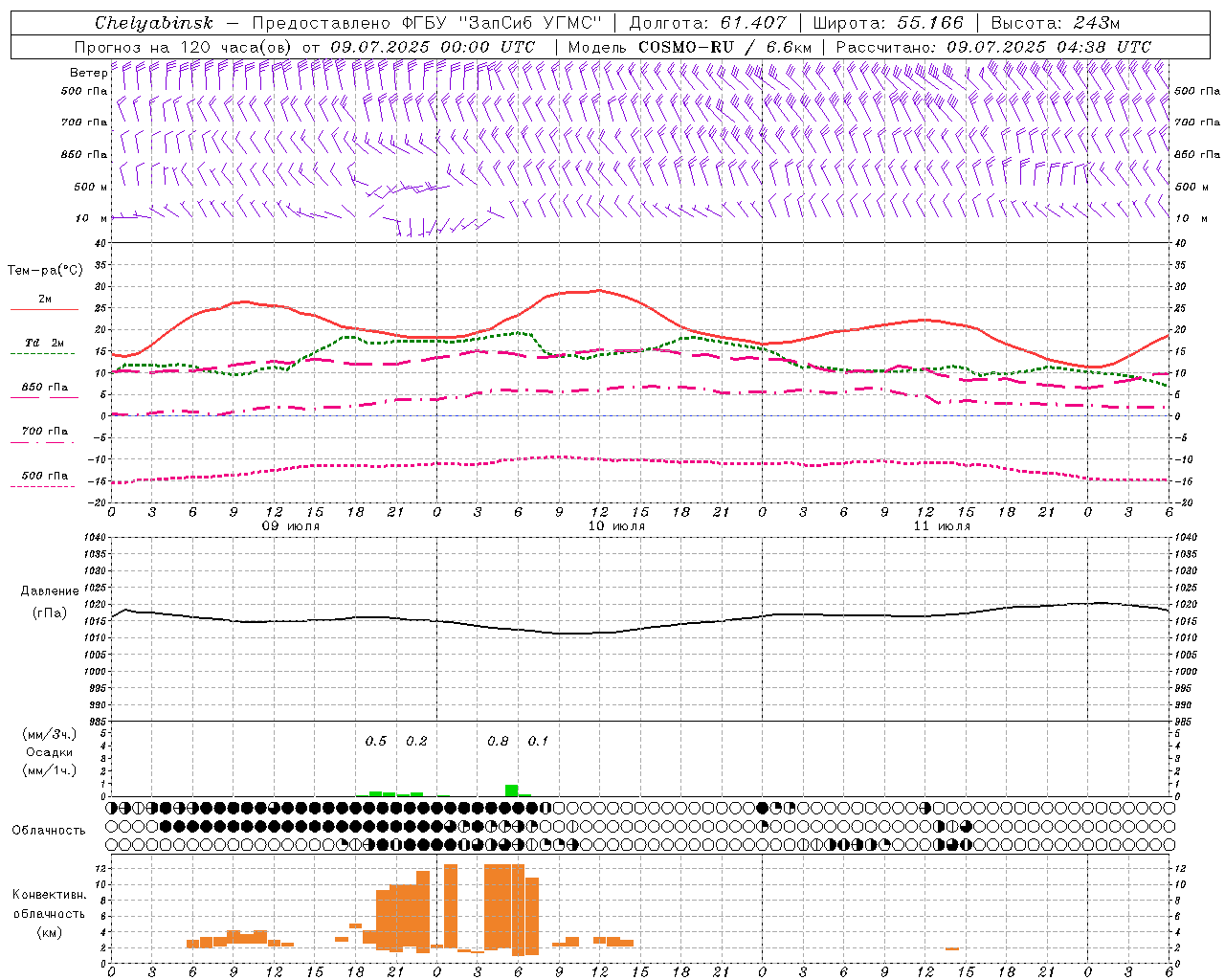1225x980 pixels.
Task: Click the (мм/3ч.) precipitation unit label
Action: point(50,734)
